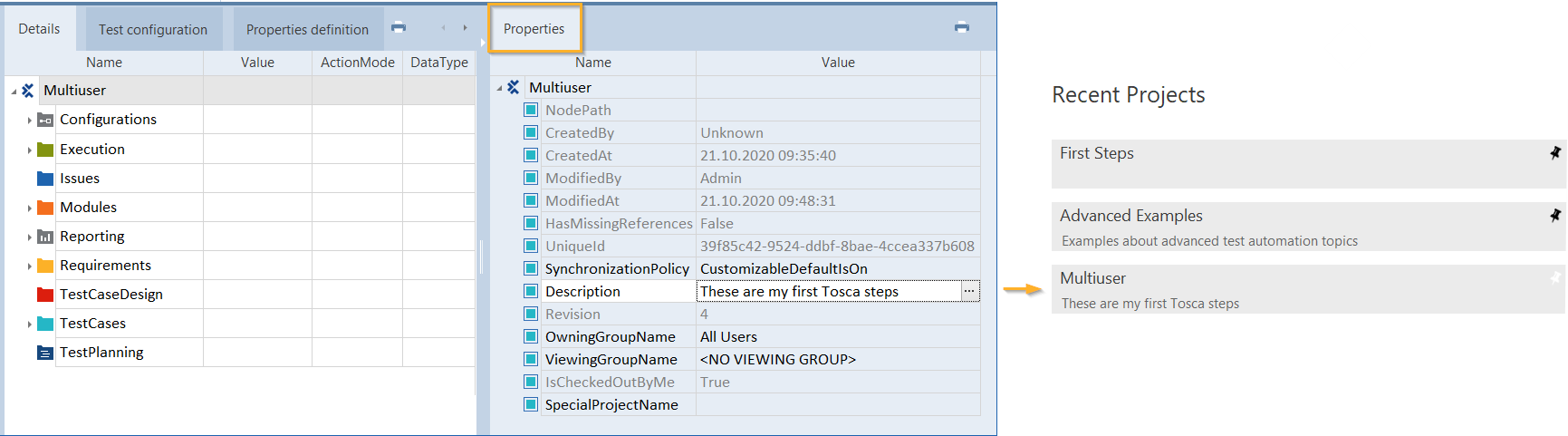This screenshot has height=436, width=1568.
Task: Switch to the Test configuration tab
Action: (x=153, y=30)
